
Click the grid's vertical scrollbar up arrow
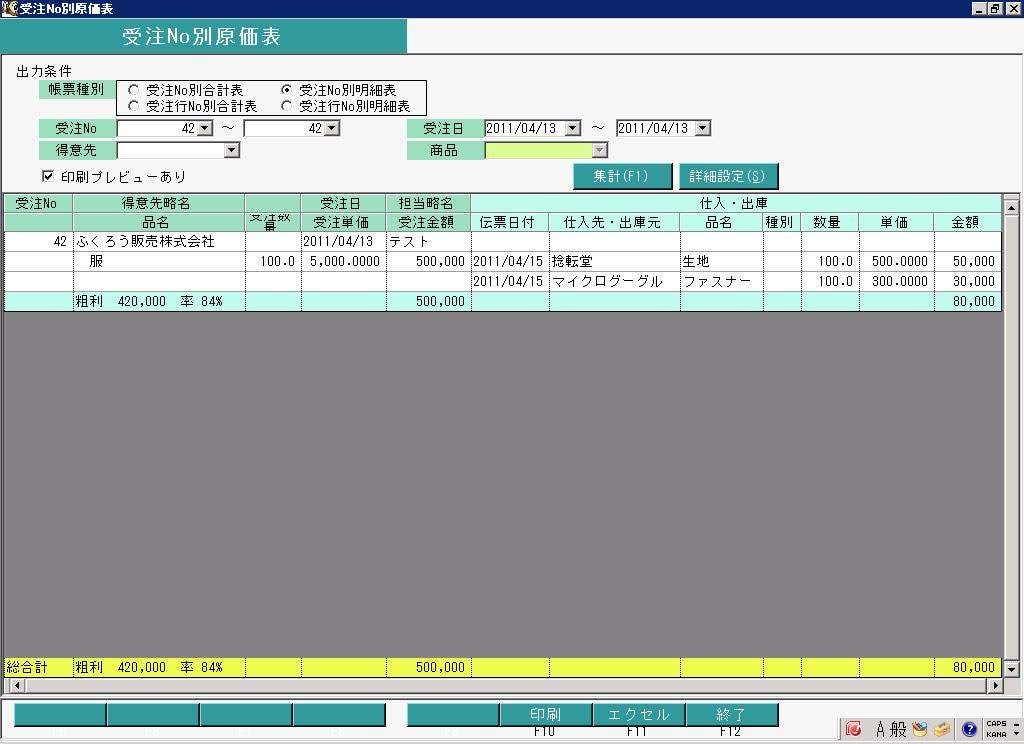tap(1011, 208)
